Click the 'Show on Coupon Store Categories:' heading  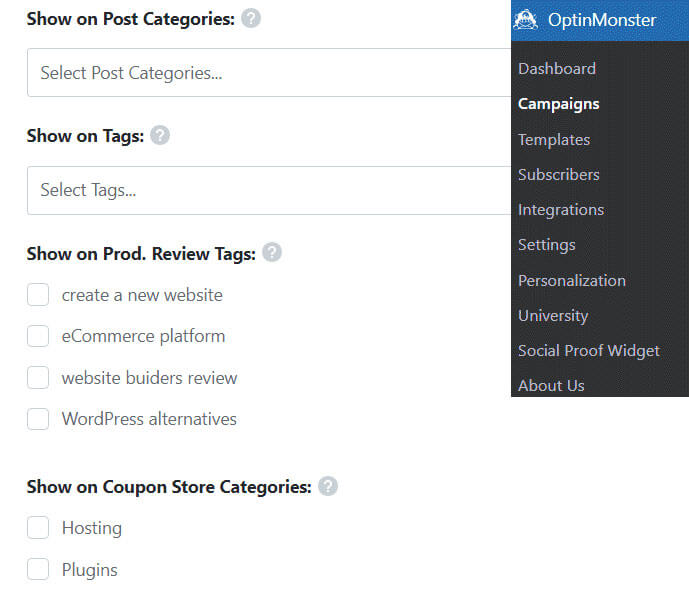pyautogui.click(x=169, y=487)
